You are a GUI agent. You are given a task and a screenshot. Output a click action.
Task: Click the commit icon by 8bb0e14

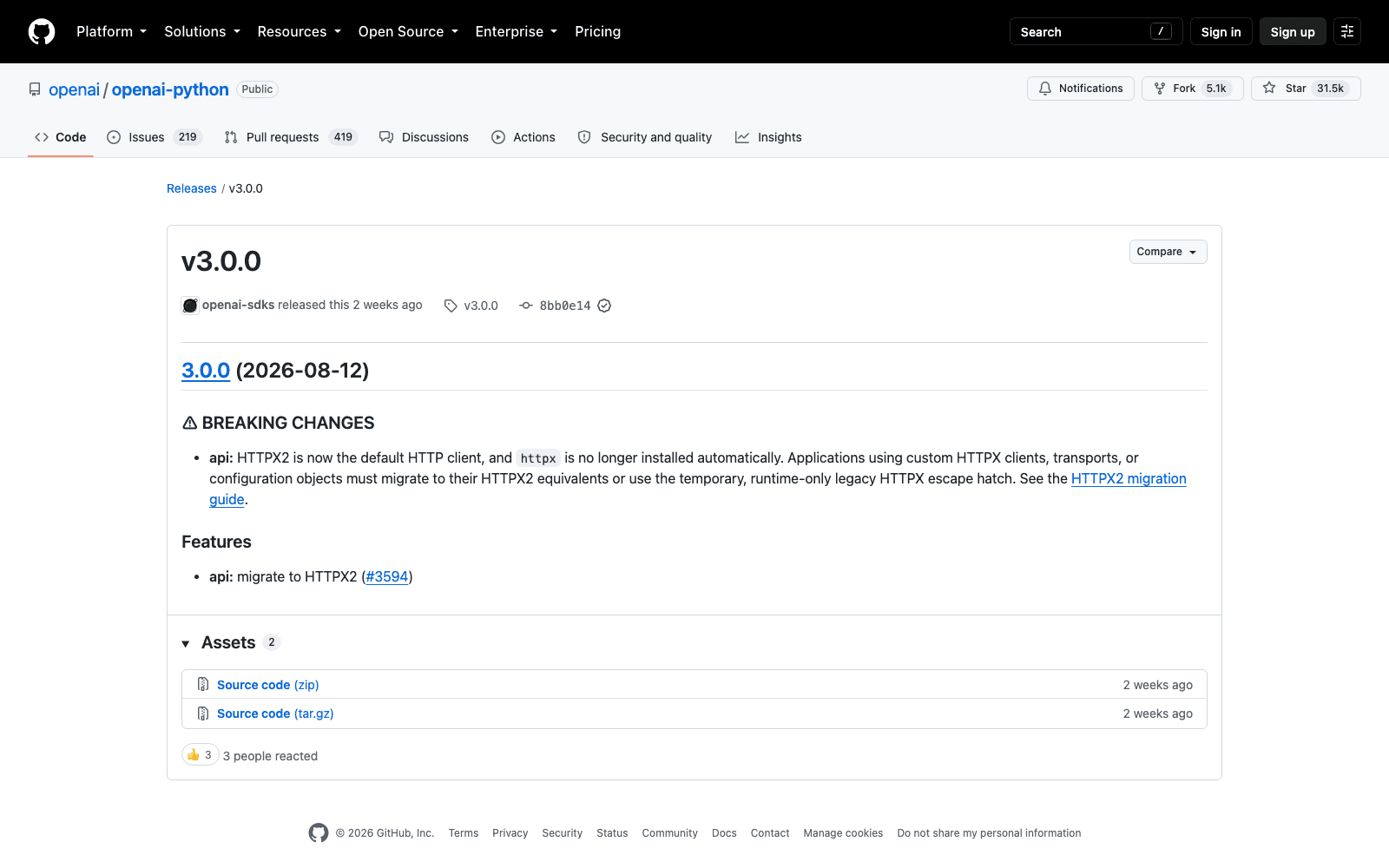(x=526, y=306)
